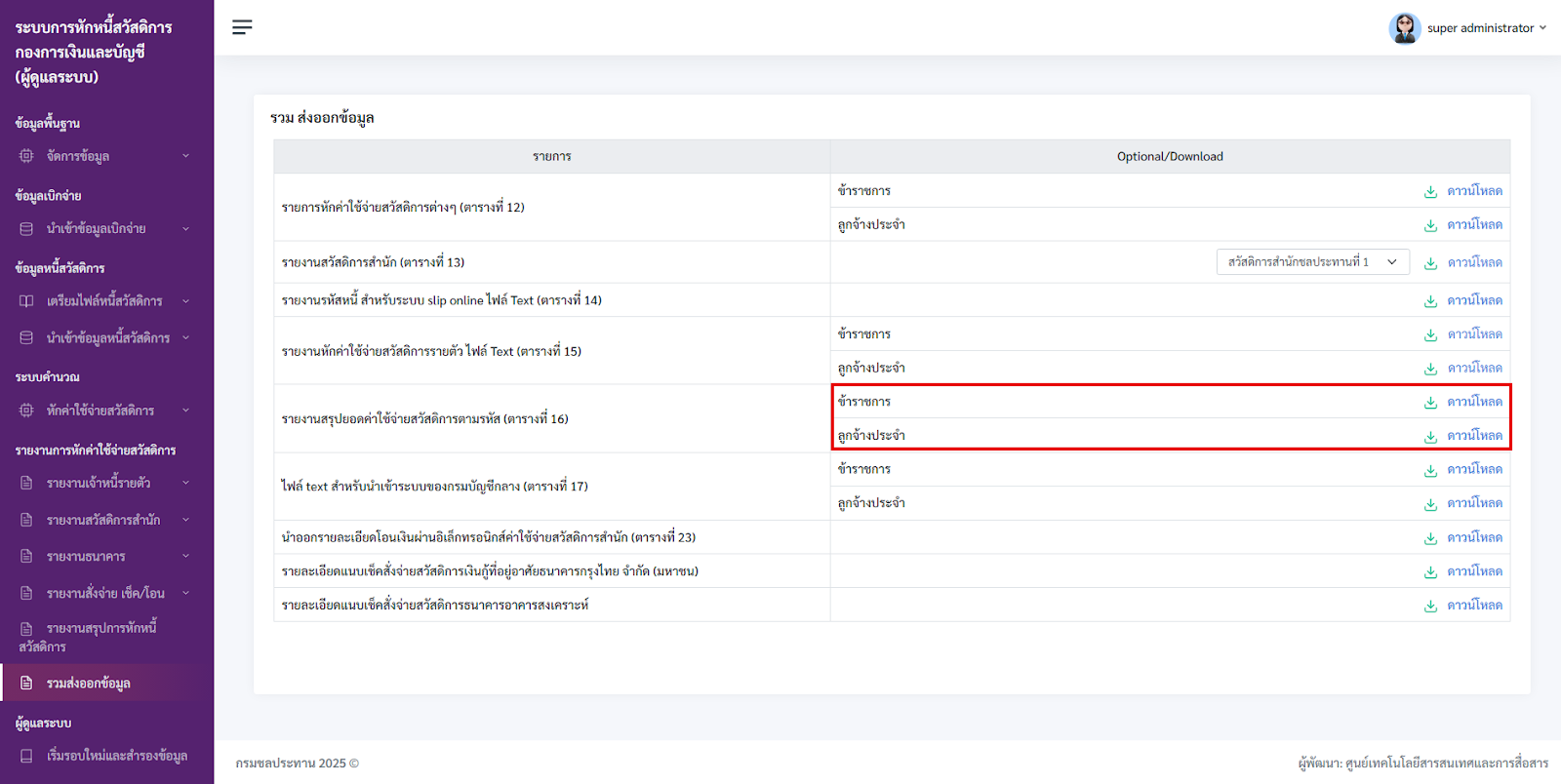This screenshot has width=1561, height=784.
Task: Click the footer text กรมชลประทาน 2025 ©
Action: [298, 764]
